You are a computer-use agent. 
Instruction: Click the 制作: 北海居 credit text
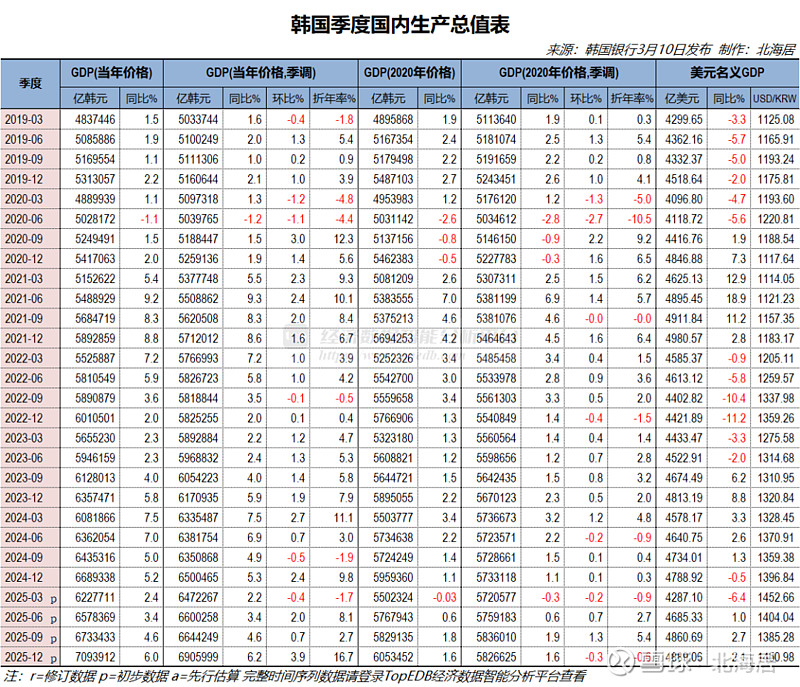pyautogui.click(x=746, y=44)
